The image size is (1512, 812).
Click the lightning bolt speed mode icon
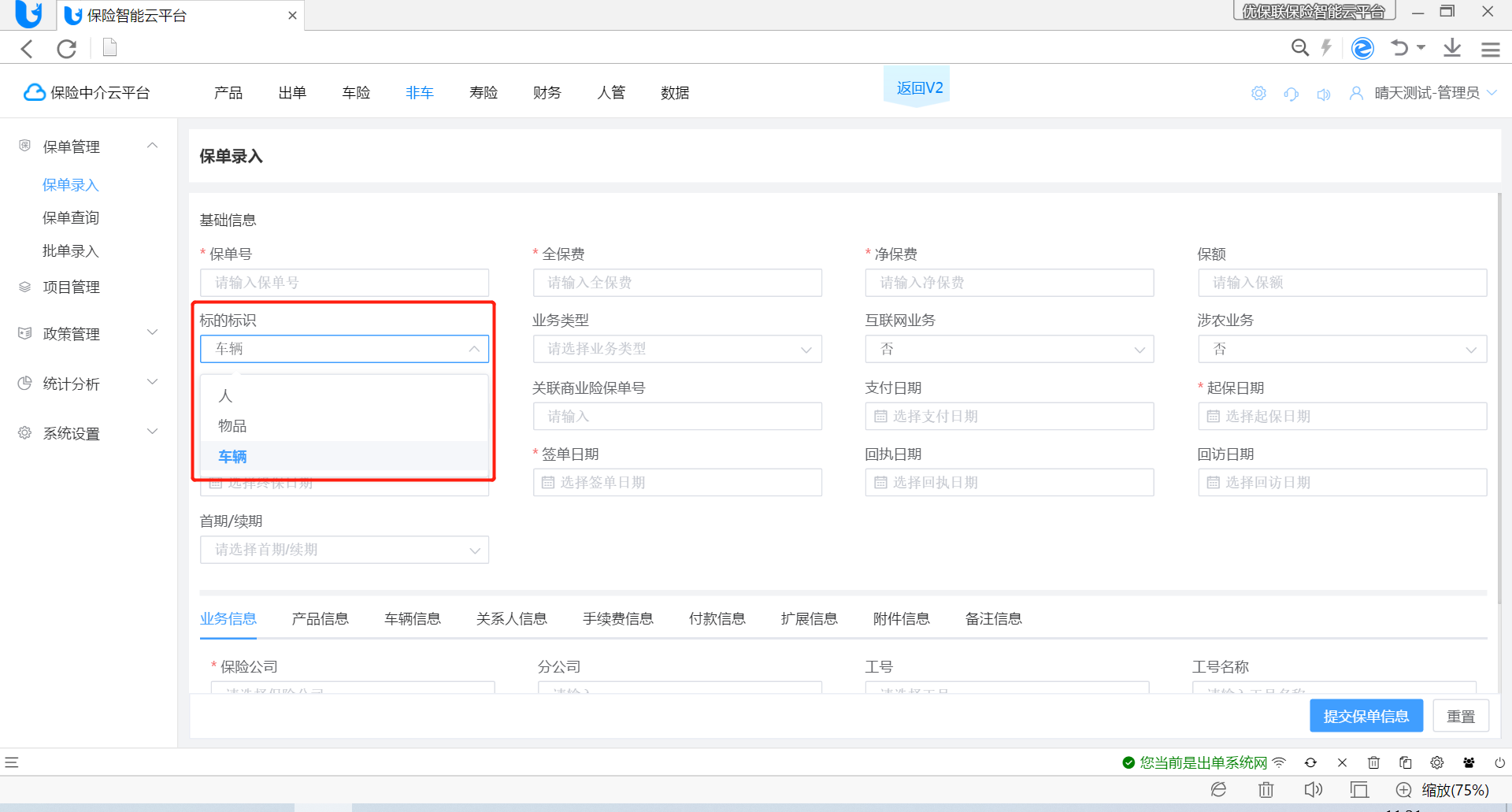click(1326, 48)
